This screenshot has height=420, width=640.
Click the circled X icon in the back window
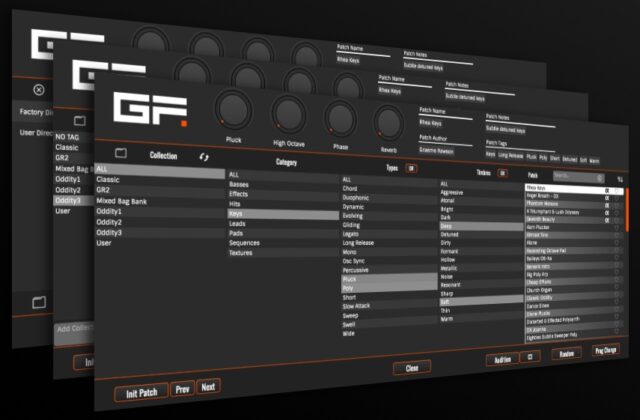pos(39,90)
